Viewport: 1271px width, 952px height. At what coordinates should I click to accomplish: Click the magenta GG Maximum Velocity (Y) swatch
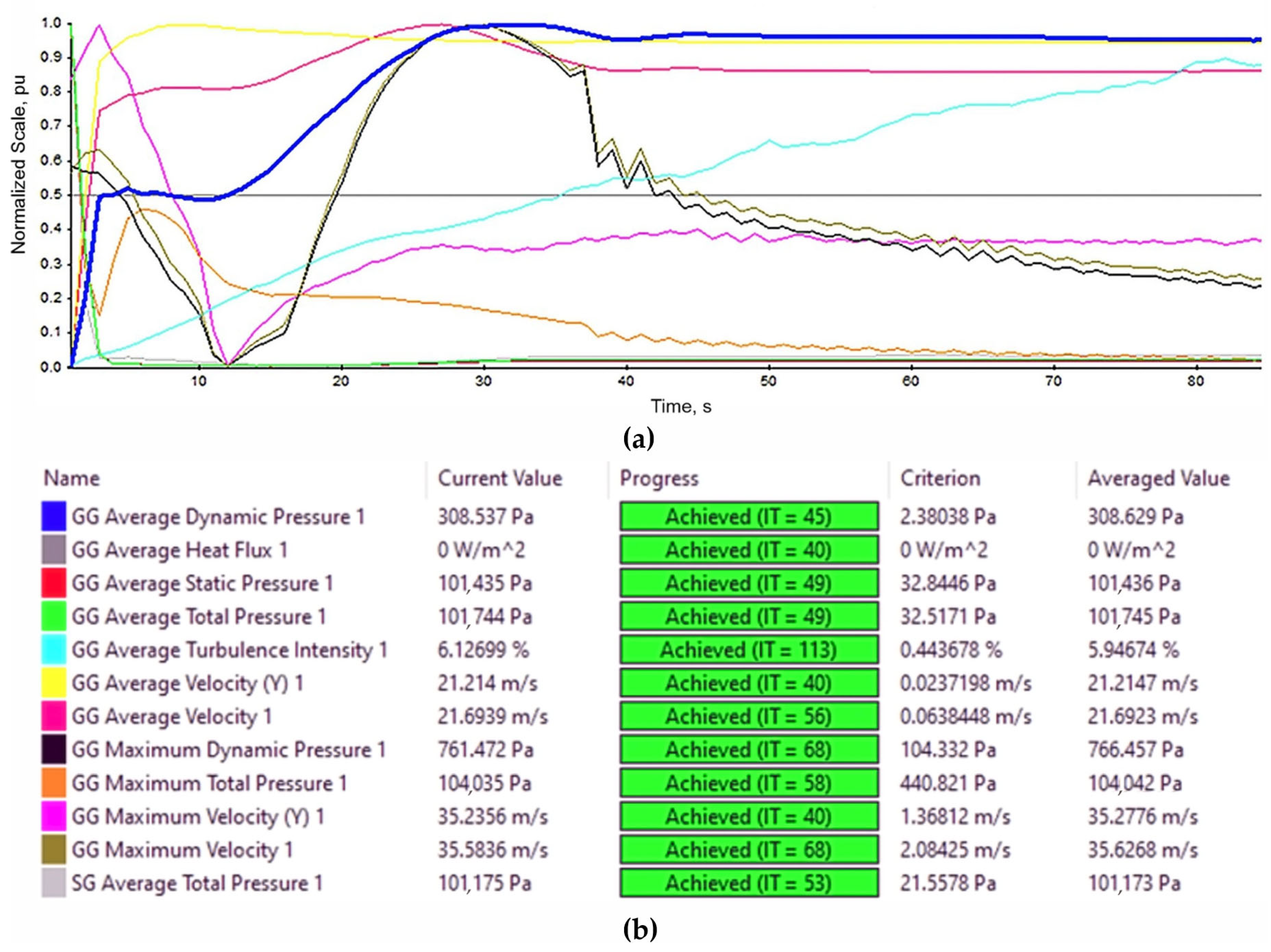tap(53, 816)
